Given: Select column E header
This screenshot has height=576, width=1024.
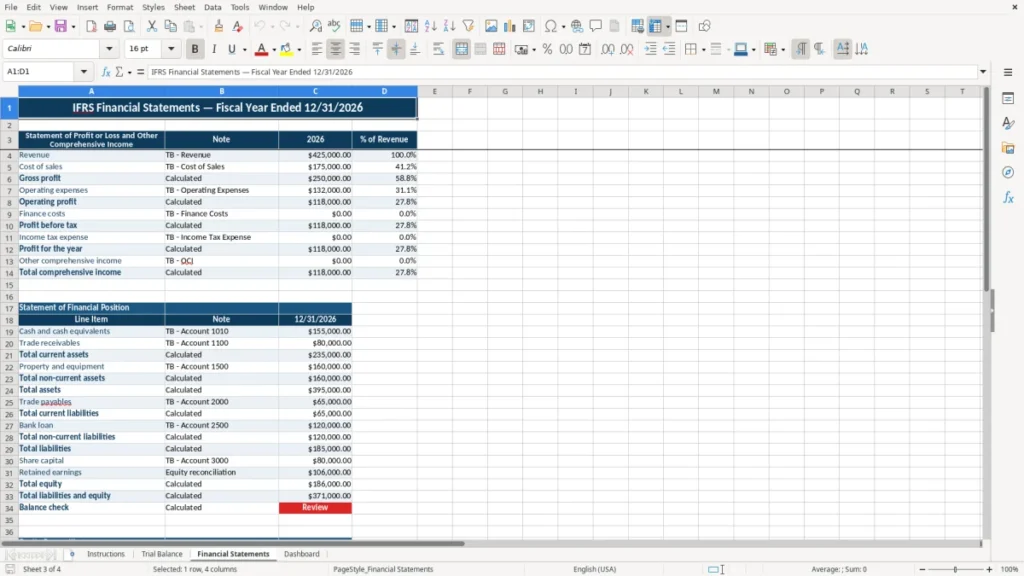Looking at the screenshot, I should click(x=434, y=91).
